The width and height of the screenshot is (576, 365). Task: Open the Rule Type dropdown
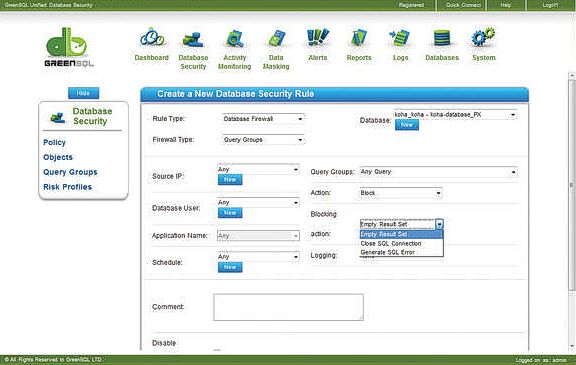point(263,119)
